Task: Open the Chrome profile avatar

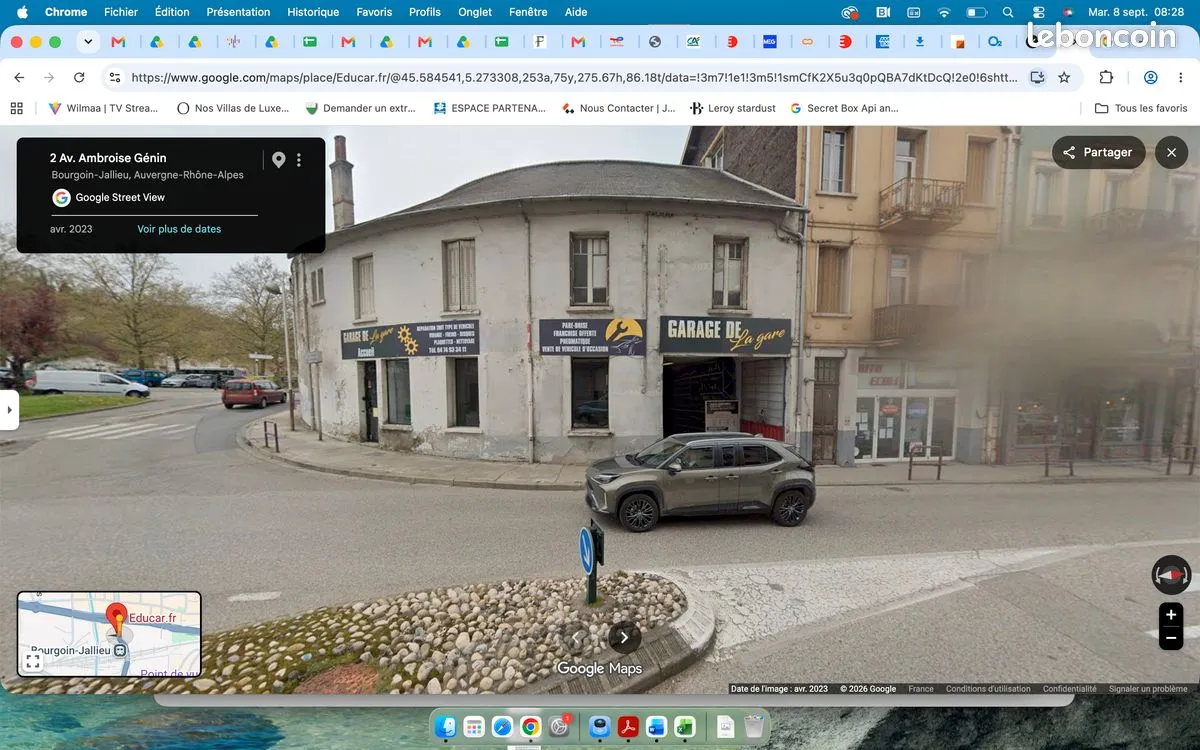Action: [x=1151, y=77]
